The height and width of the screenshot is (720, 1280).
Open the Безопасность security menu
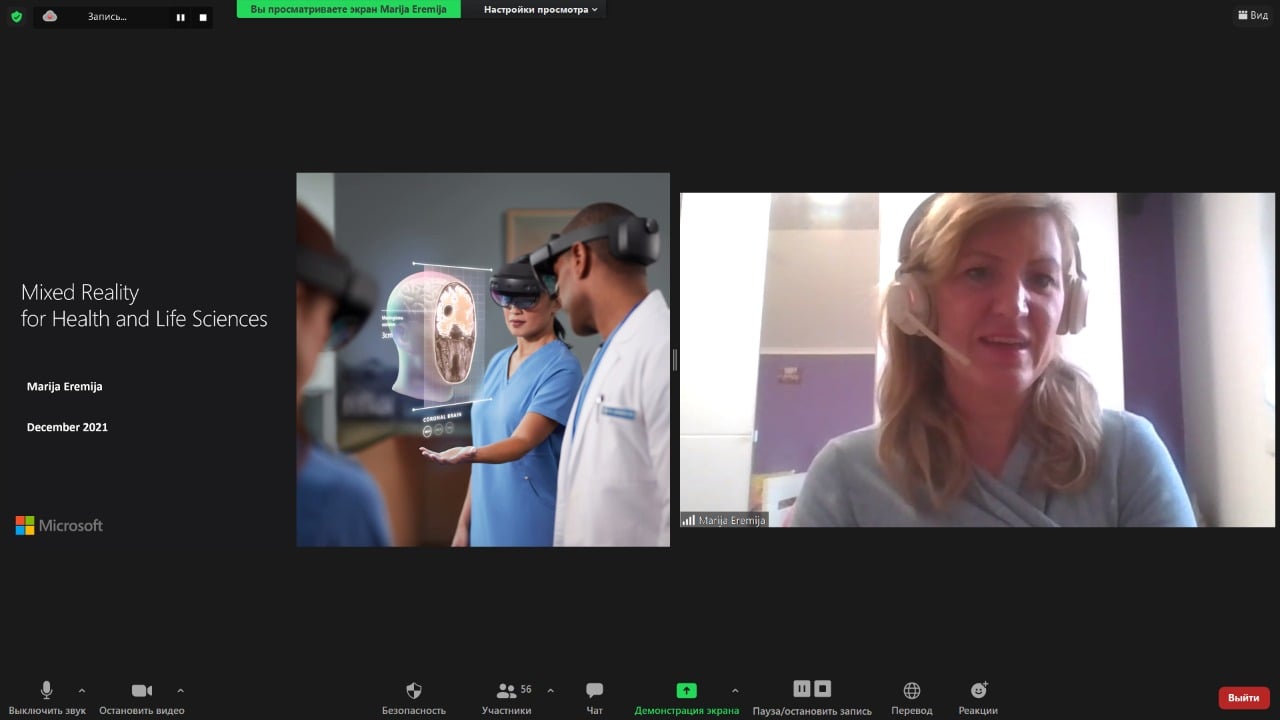(x=413, y=691)
